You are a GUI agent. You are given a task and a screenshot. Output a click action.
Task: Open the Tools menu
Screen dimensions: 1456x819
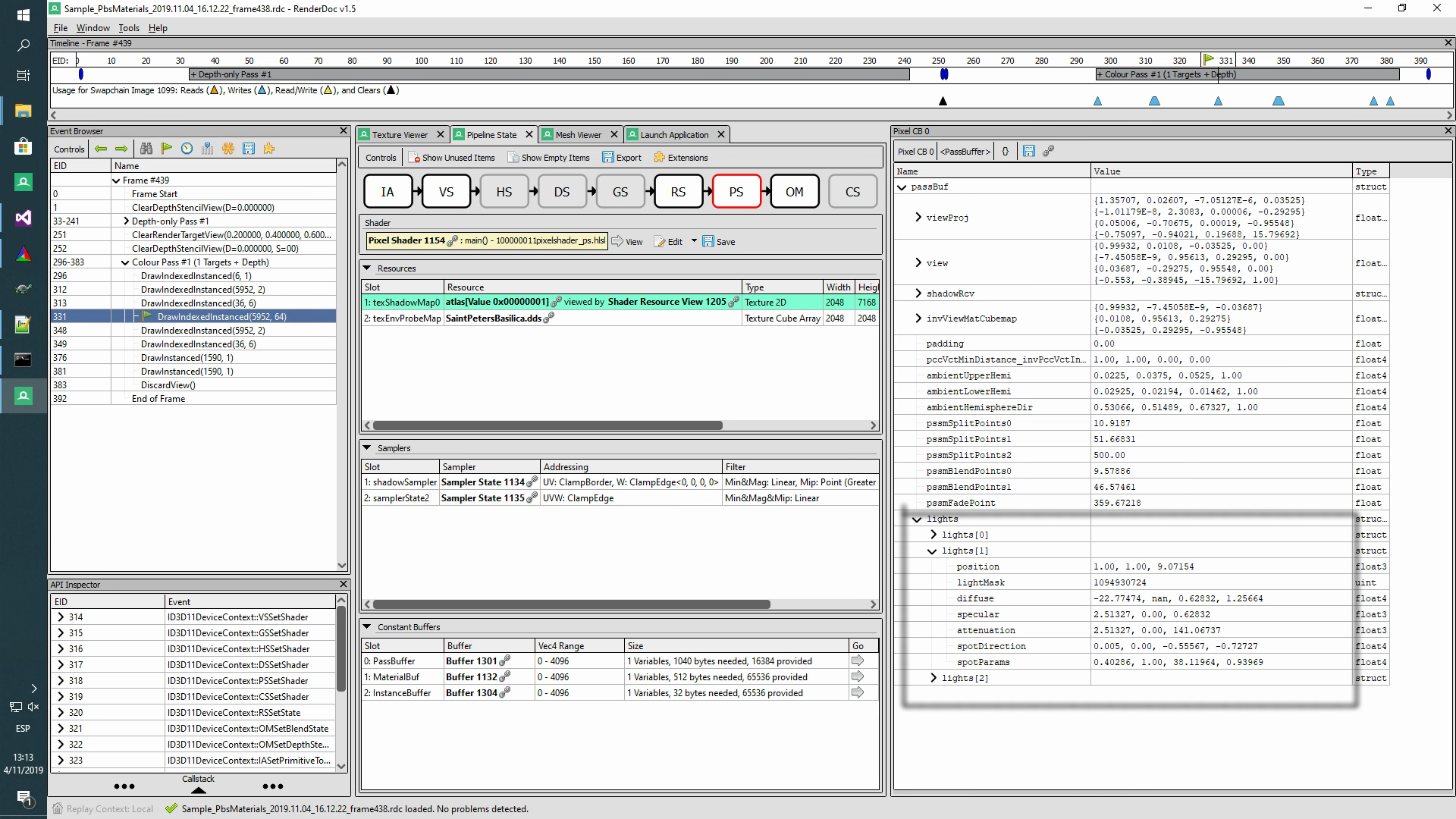(128, 28)
